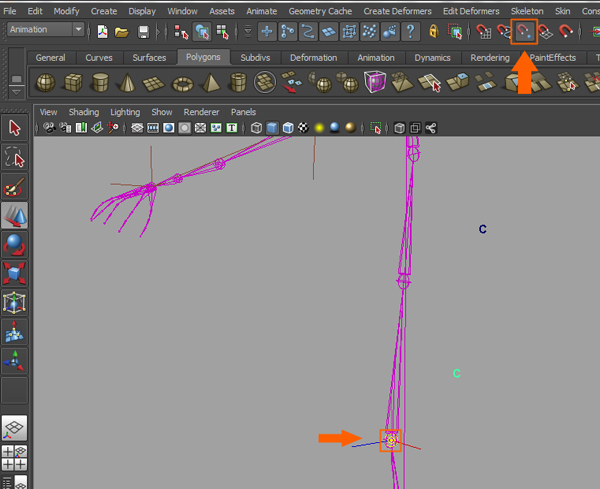Open the Animation menu set dropdown
Screen dimensions: 600x489
[46, 29]
